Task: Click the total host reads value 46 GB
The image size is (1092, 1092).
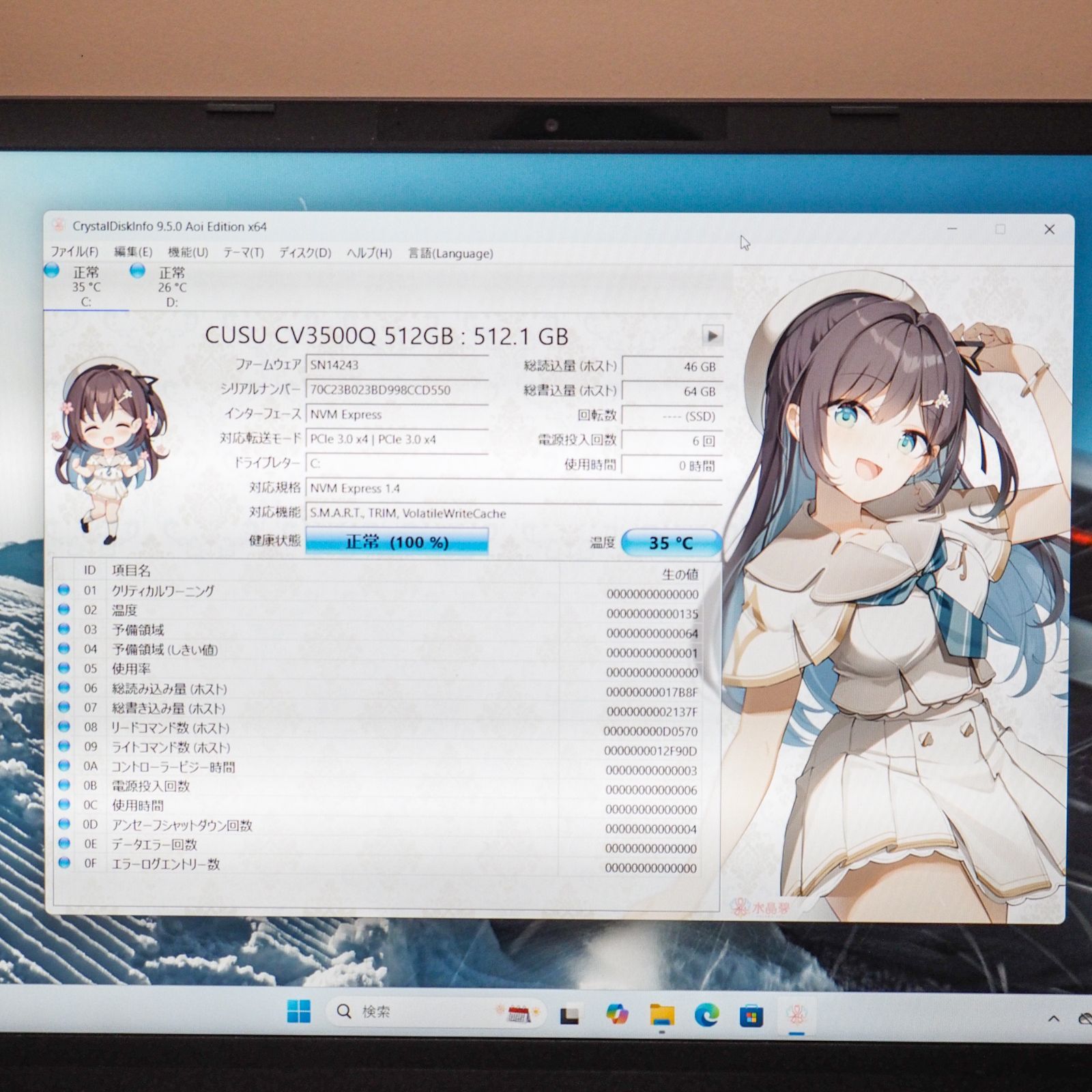Action: click(x=672, y=367)
